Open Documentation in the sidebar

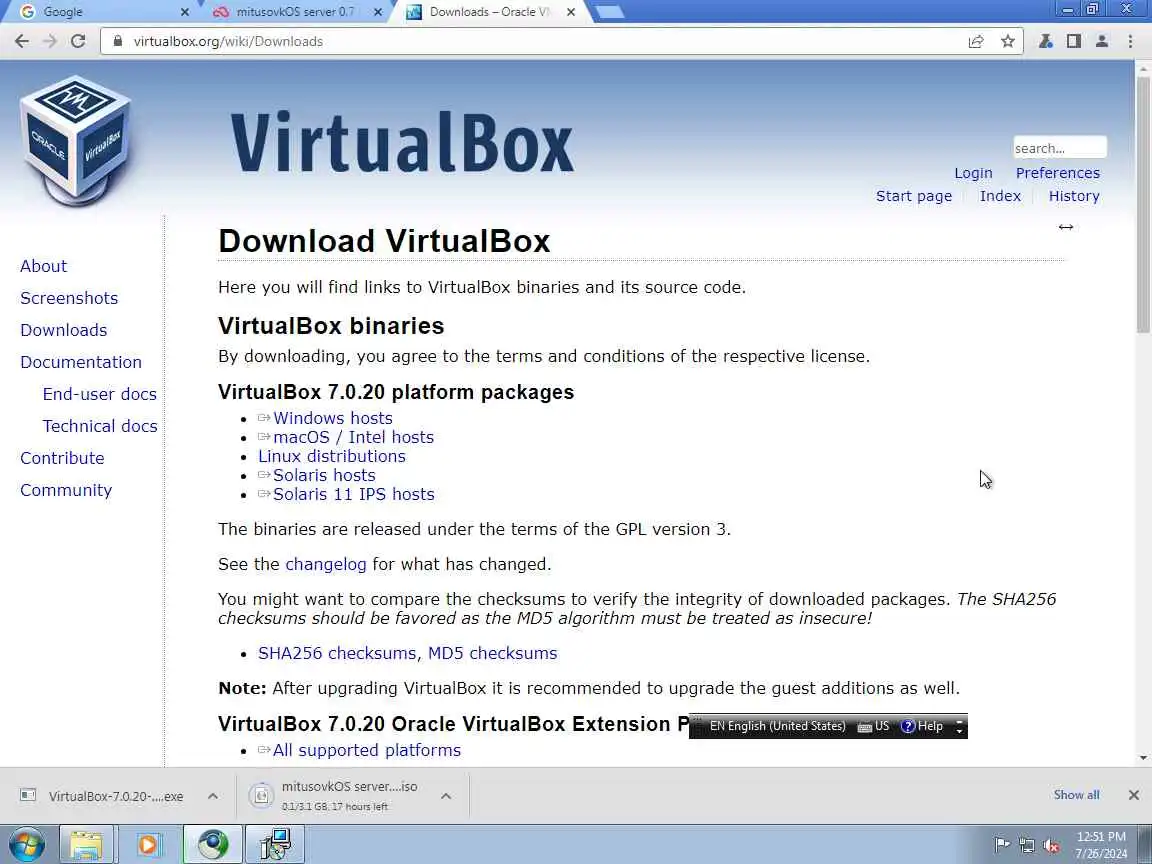[81, 361]
